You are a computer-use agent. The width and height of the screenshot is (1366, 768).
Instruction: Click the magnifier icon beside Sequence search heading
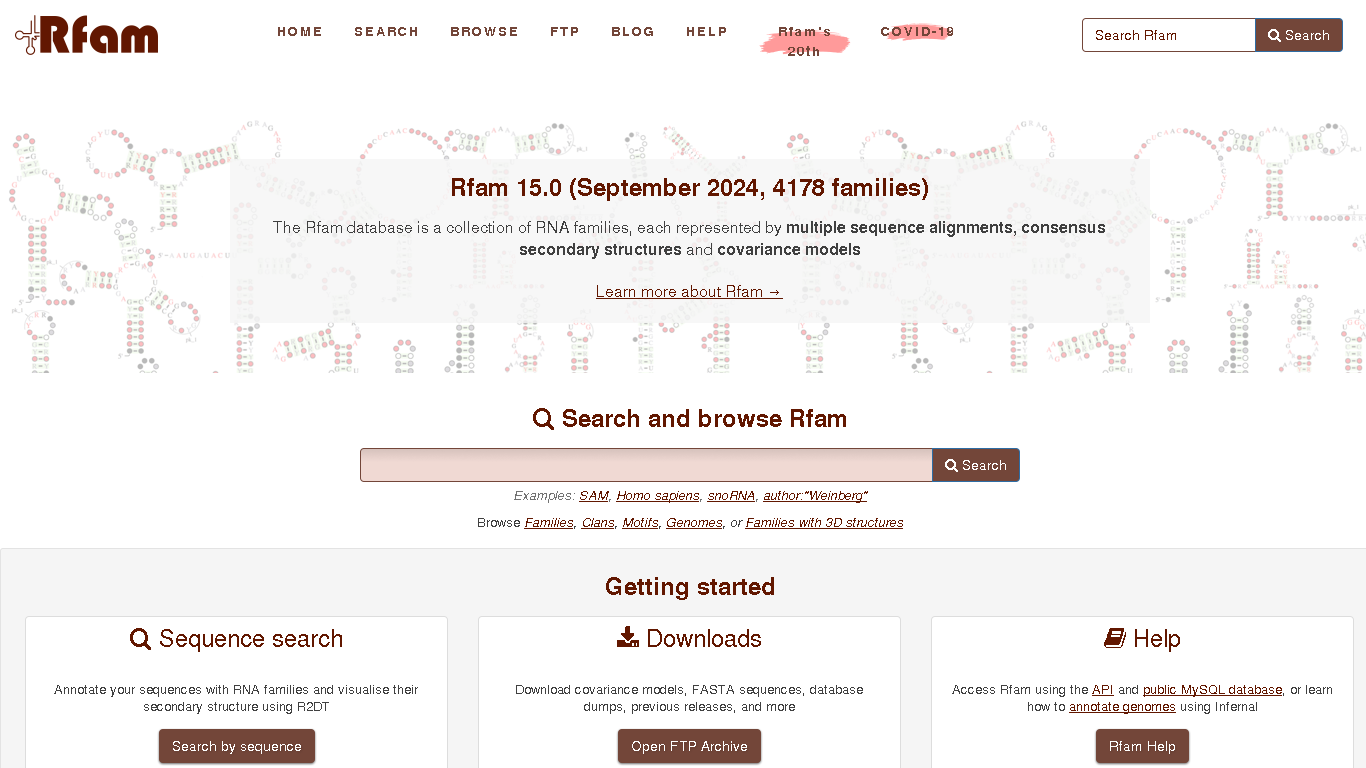[140, 639]
